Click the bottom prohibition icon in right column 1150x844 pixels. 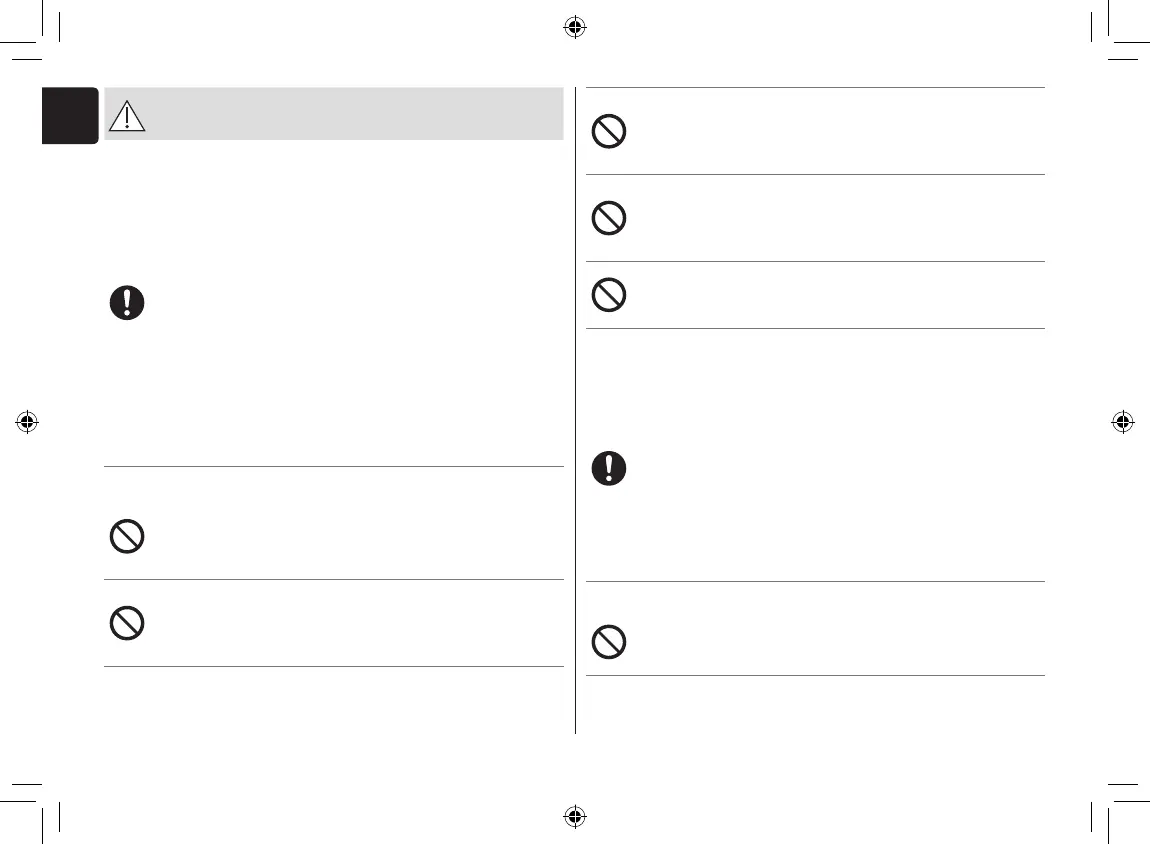(609, 640)
